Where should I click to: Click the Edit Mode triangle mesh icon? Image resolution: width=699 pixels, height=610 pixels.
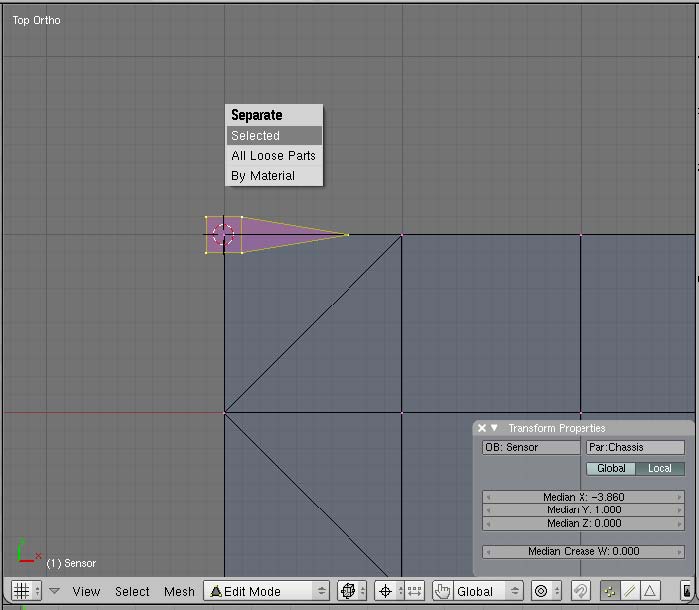coord(216,591)
